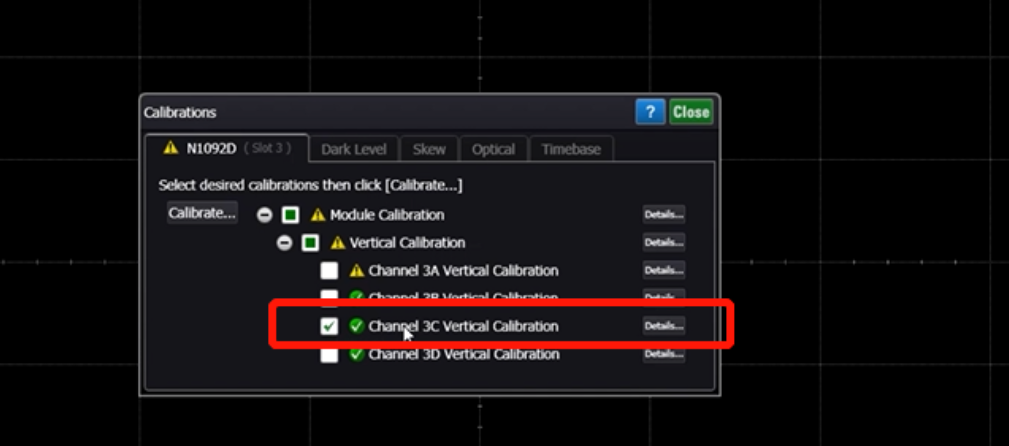Enable Channel 3A Vertical Calibration checkbox
The image size is (1009, 446).
tap(329, 271)
